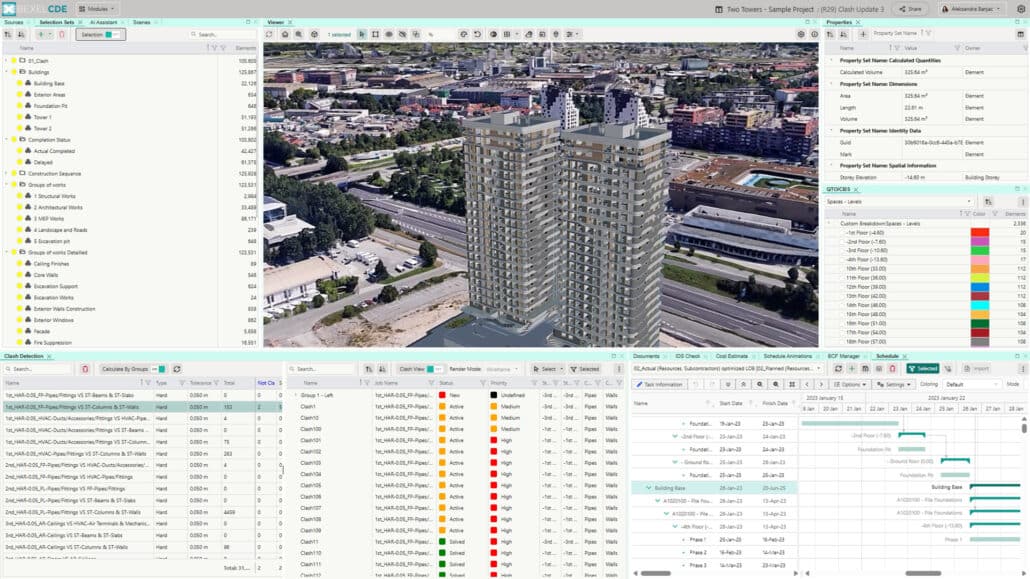Select the box selection tool in viewer
Viewport: 1030px width, 579px height.
click(375, 34)
